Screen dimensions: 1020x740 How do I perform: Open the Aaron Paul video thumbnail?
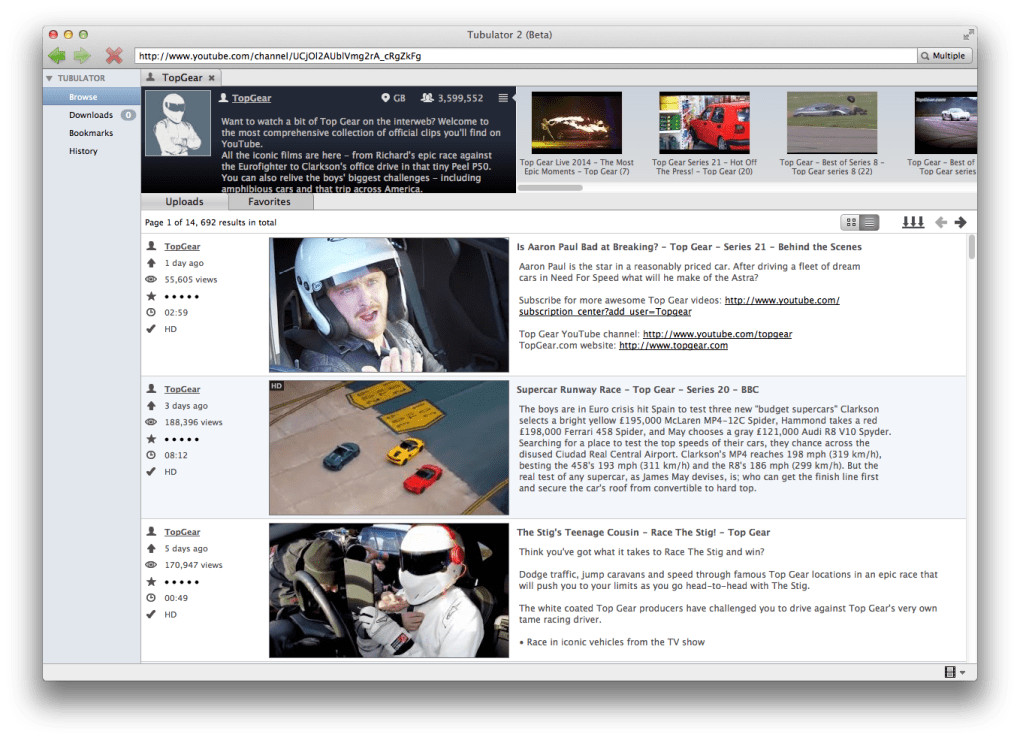tap(389, 305)
